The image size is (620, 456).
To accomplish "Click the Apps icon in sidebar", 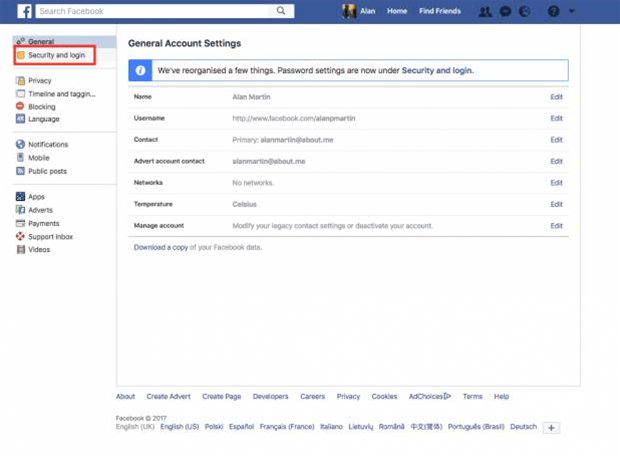I will click(20, 197).
